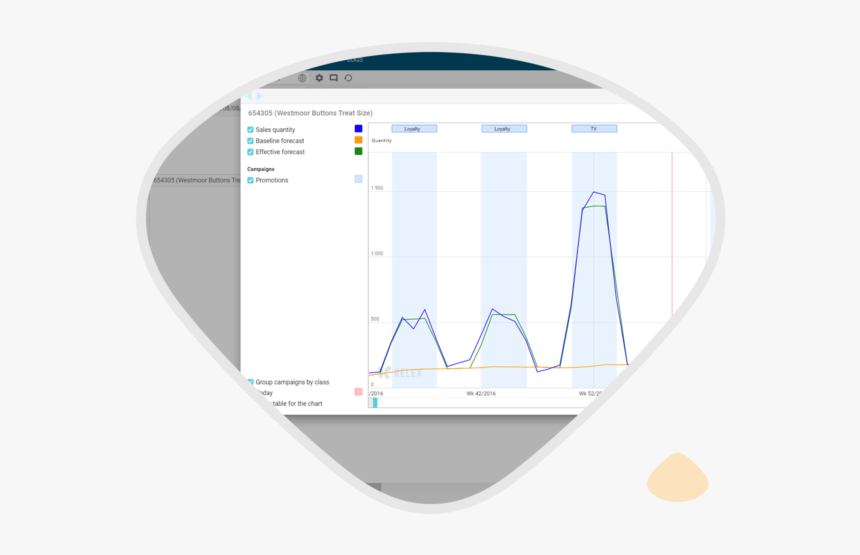Viewport: 860px width, 555px height.
Task: Disable the Effective forecast checkbox
Action: point(250,152)
